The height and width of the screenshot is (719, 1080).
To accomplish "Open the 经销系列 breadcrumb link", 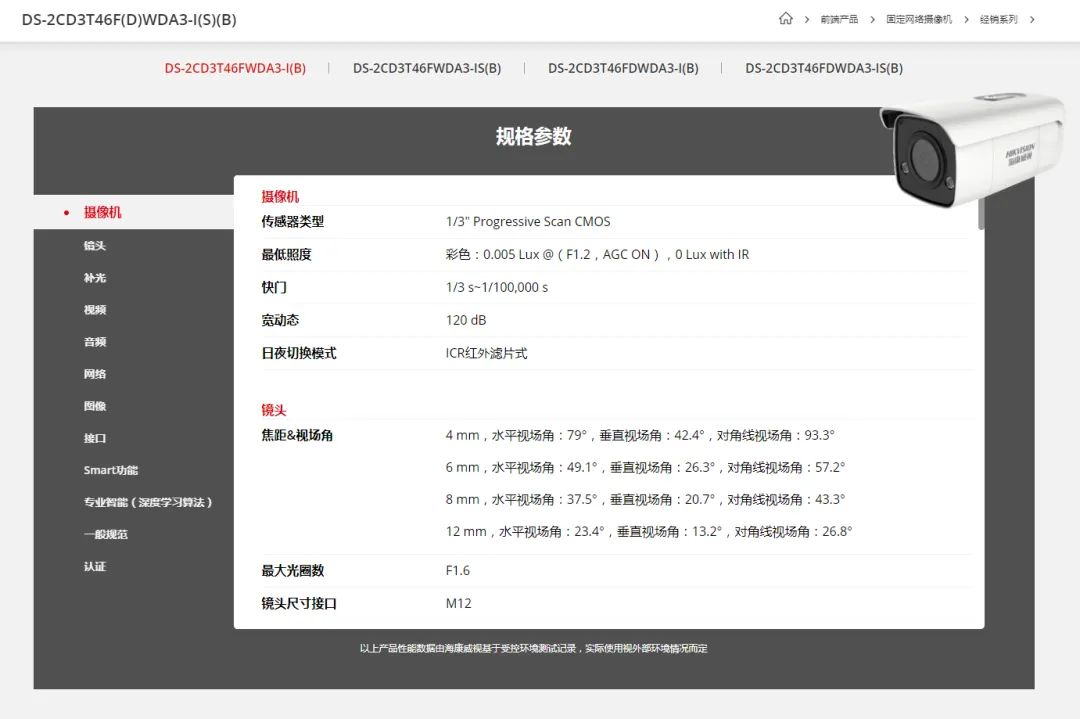I will 997,19.
